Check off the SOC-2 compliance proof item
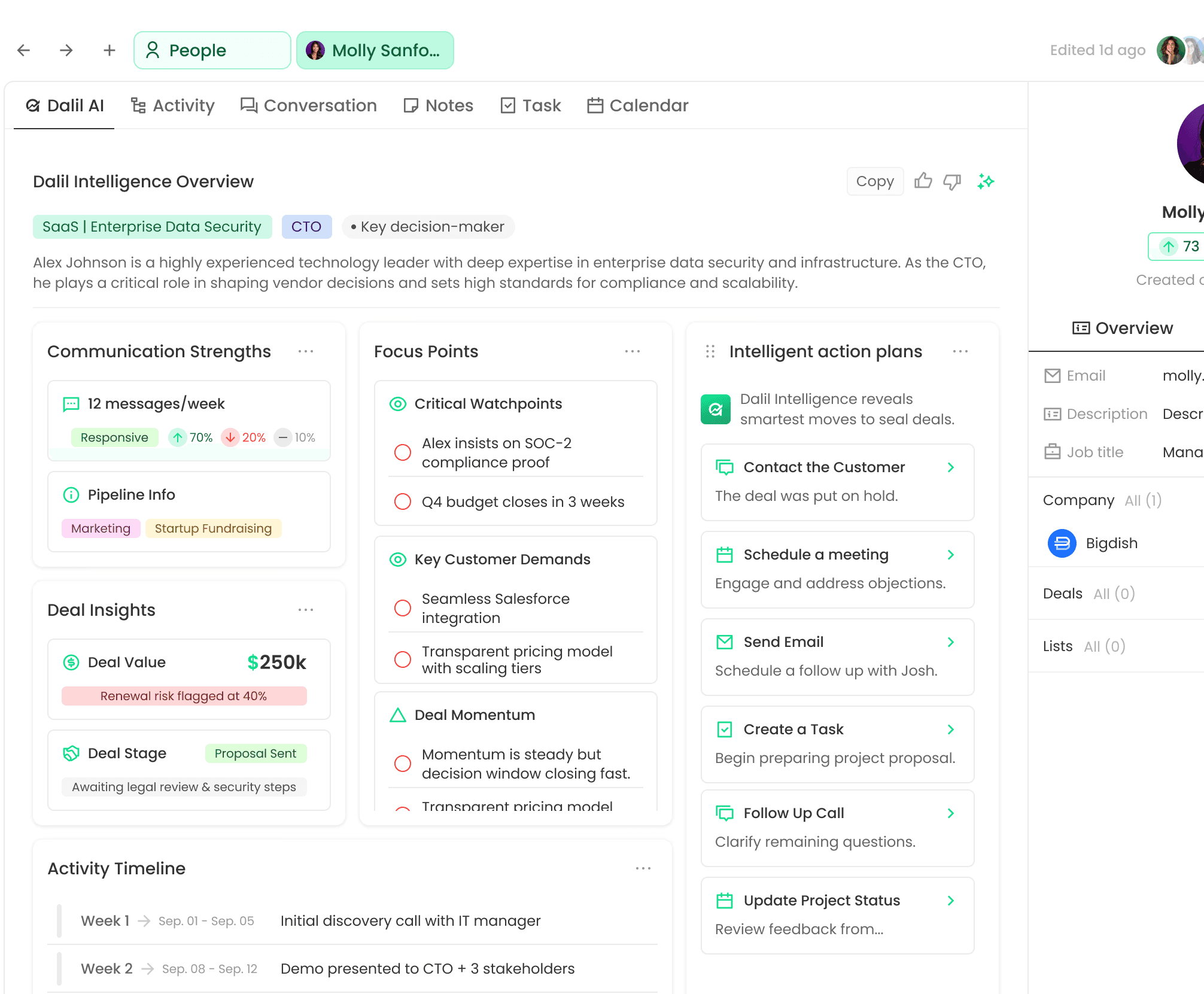This screenshot has width=1204, height=994. click(403, 452)
